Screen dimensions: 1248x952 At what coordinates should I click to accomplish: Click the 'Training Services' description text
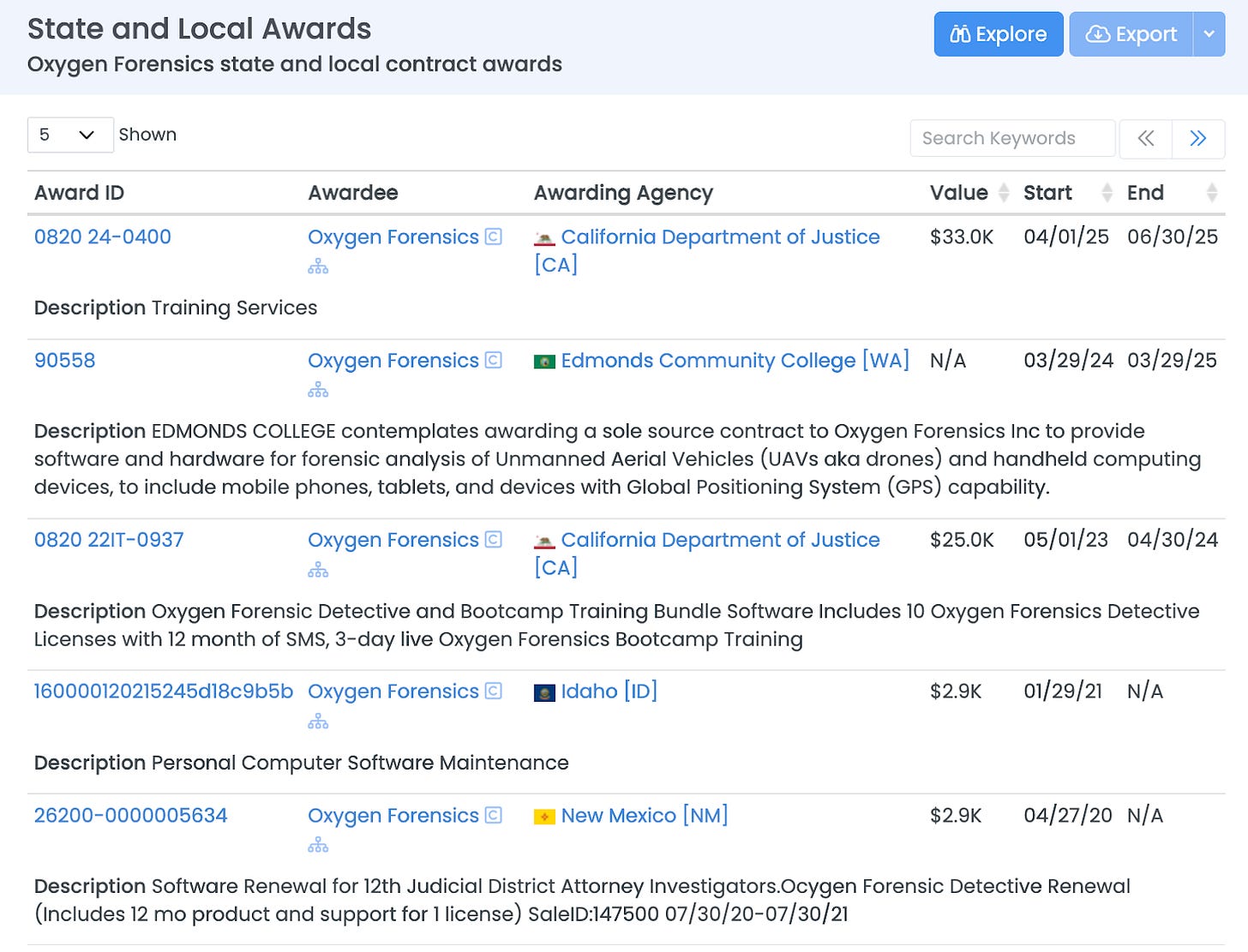(x=234, y=308)
